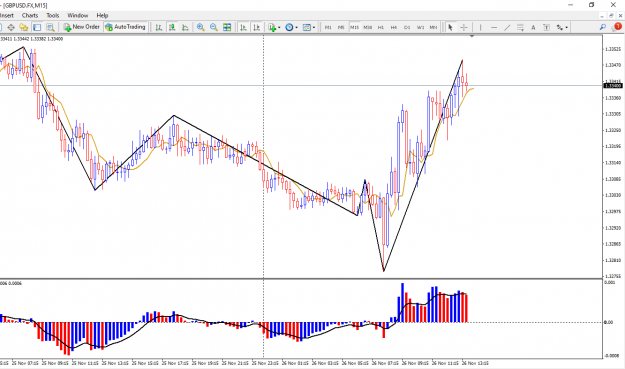Click the 0.001 indicator scale value
The image size is (625, 369).
[610, 283]
